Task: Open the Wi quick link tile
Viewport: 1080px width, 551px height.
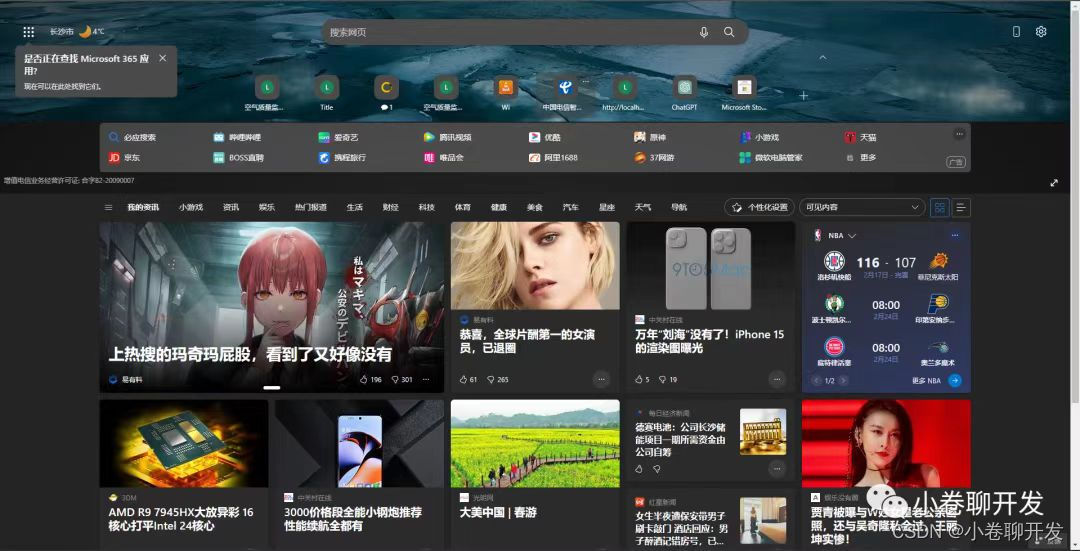Action: (506, 92)
